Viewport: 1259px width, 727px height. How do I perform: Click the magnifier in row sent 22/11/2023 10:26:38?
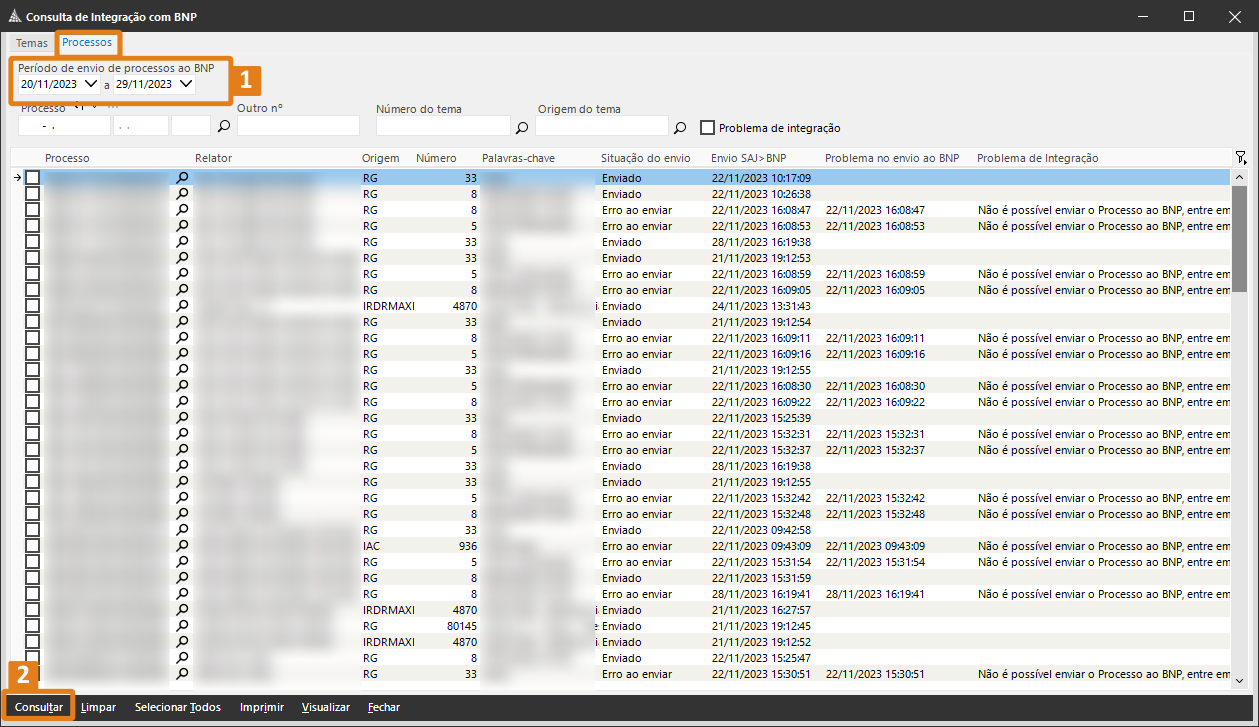(182, 193)
